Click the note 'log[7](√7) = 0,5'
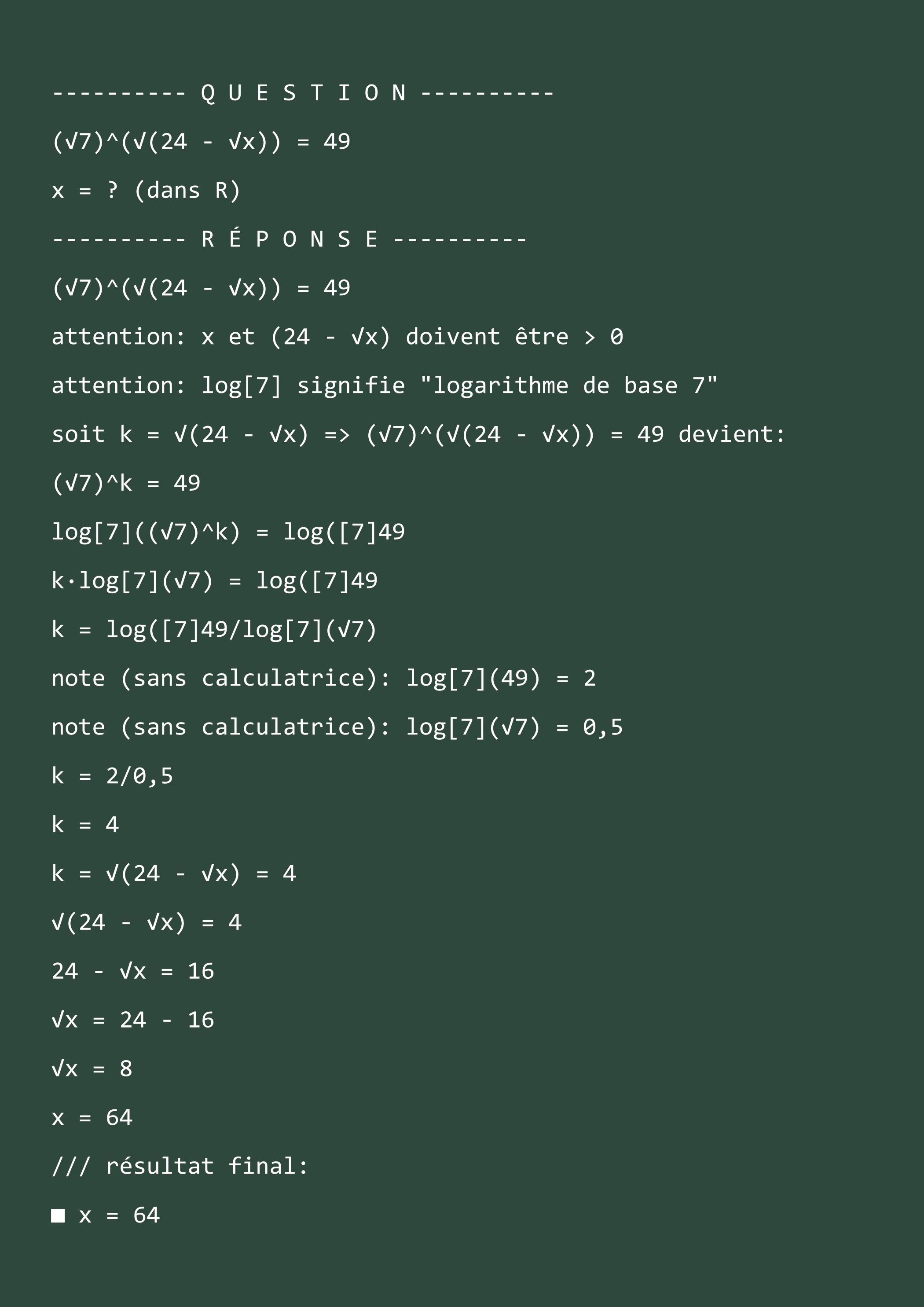Viewport: 924px width, 1307px height. 337,727
